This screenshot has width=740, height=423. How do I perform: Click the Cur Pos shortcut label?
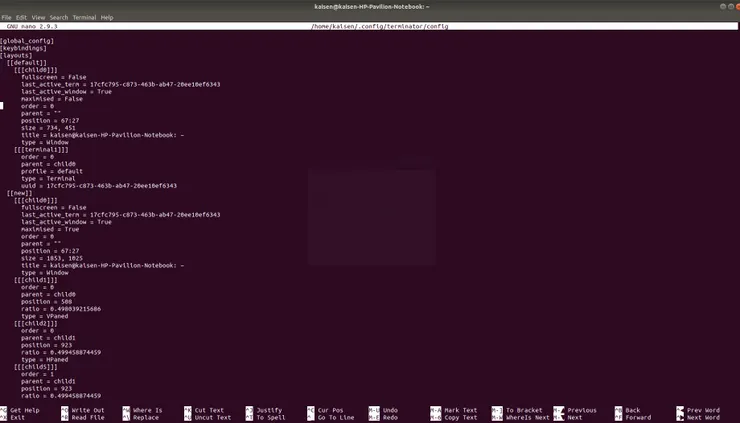coord(330,410)
